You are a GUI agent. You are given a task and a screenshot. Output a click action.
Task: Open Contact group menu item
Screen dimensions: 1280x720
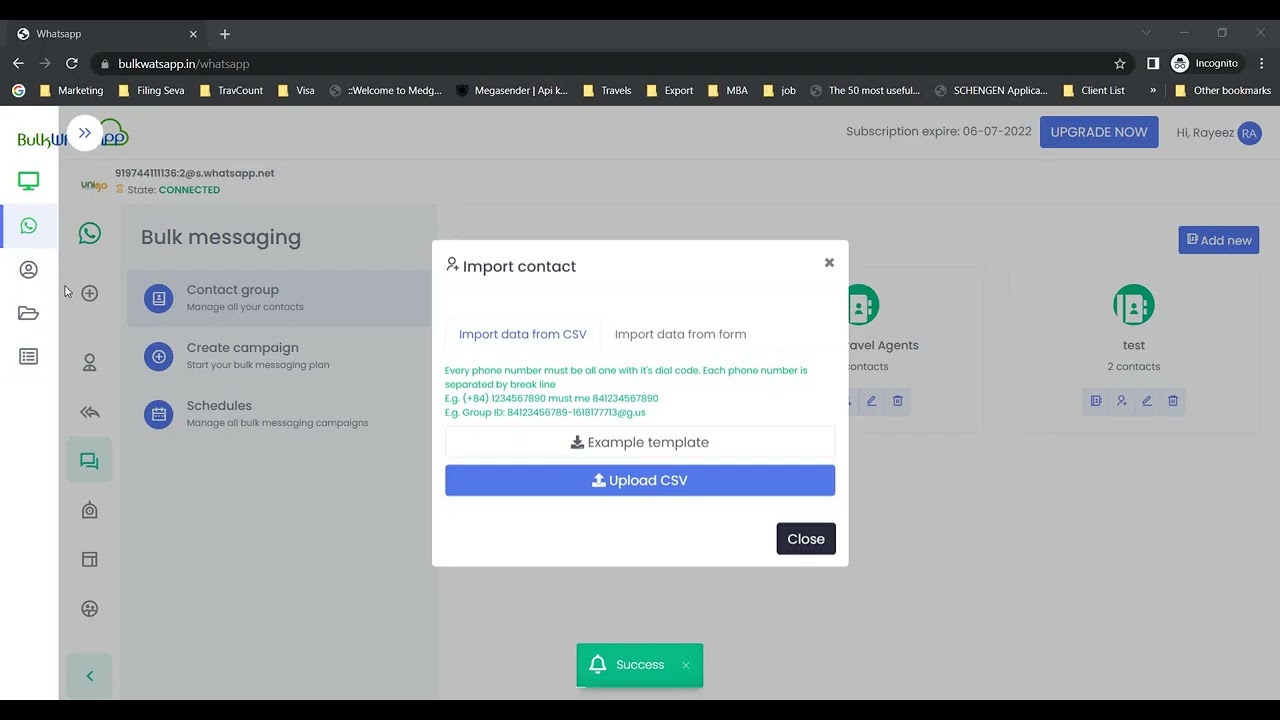[x=279, y=298]
